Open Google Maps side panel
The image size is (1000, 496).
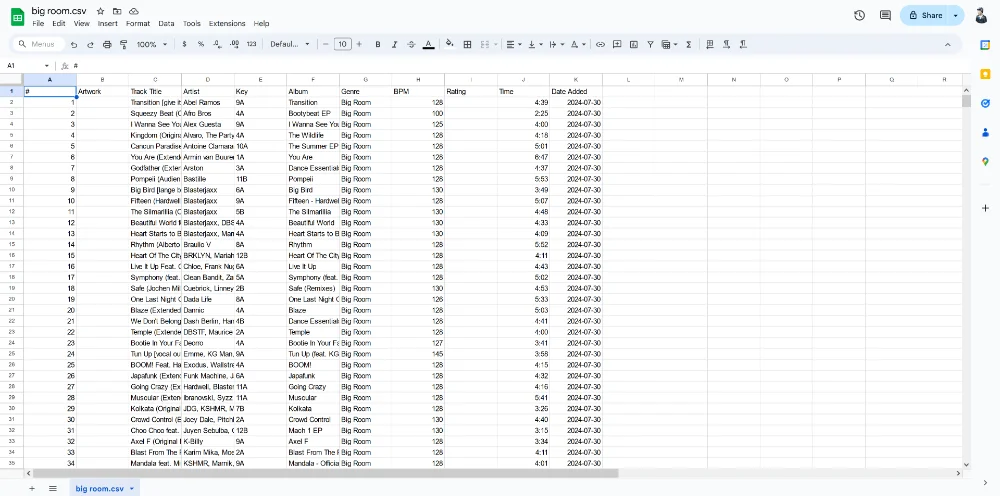(985, 162)
